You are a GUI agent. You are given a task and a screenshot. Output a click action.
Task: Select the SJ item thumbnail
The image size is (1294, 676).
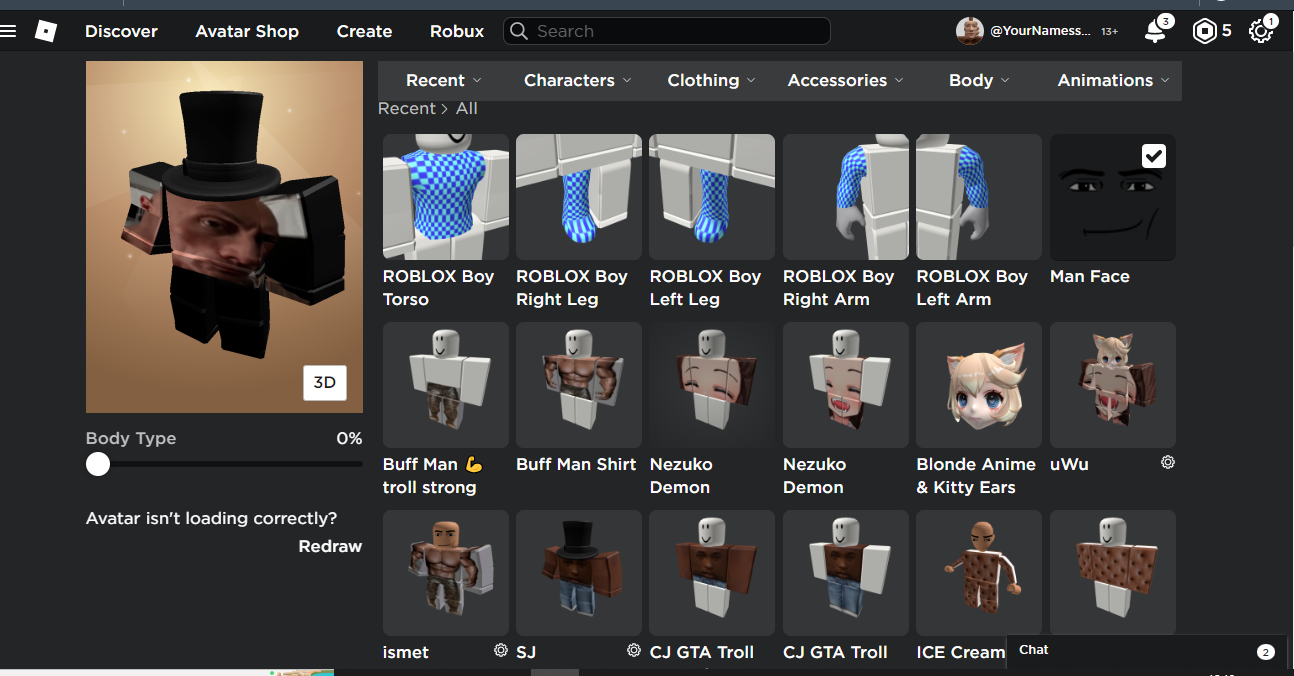click(x=579, y=573)
